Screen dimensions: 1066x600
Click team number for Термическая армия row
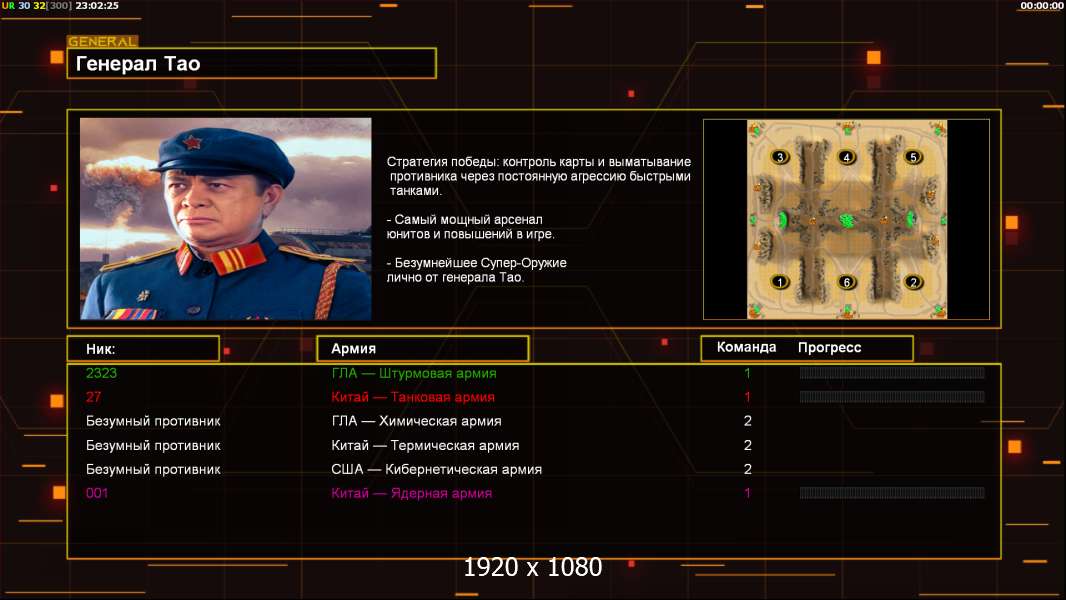747,446
